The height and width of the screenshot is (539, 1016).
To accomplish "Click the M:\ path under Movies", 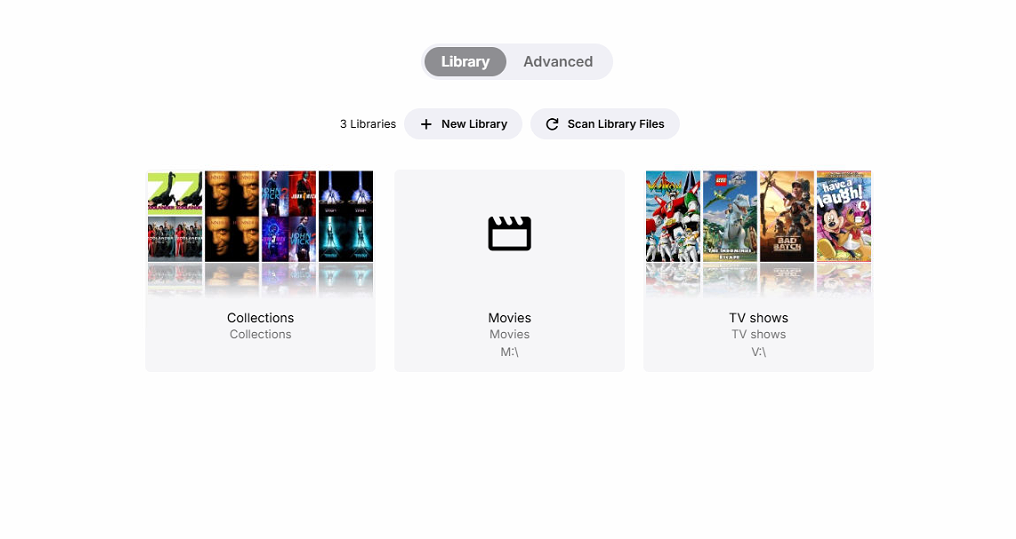I will coord(509,352).
